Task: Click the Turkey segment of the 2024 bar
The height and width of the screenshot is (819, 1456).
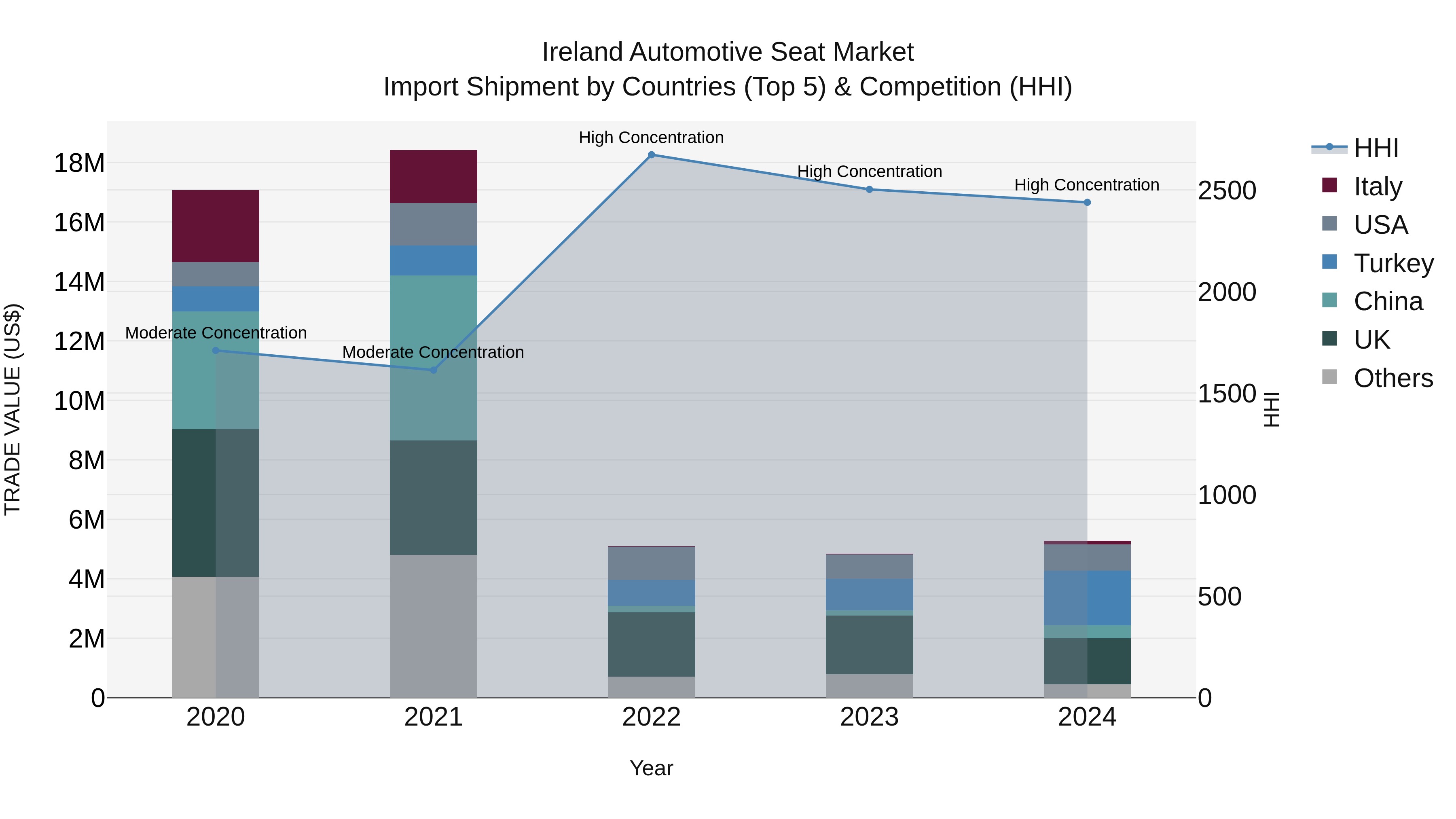Action: tap(1087, 599)
